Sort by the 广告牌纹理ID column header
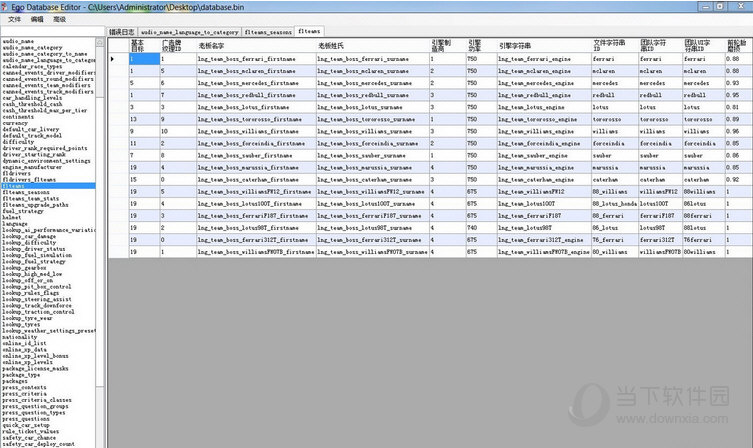Image resolution: width=753 pixels, height=448 pixels. tap(178, 46)
